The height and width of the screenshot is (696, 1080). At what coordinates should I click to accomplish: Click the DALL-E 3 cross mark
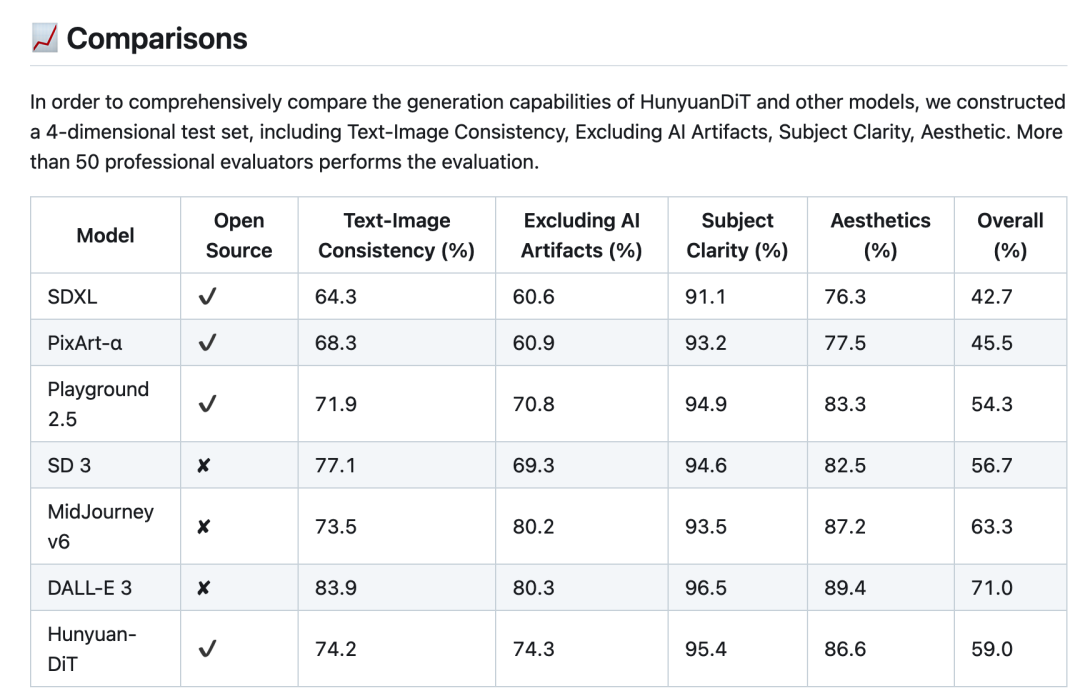pos(203,588)
